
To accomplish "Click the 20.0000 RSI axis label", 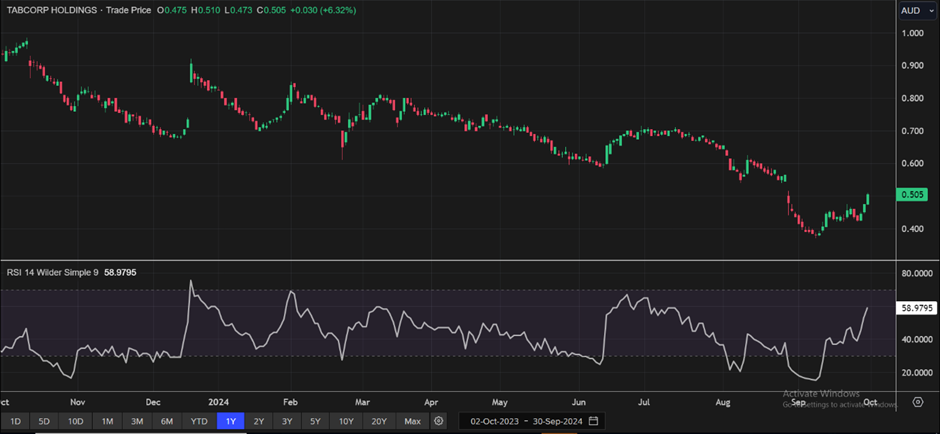I will [915, 373].
